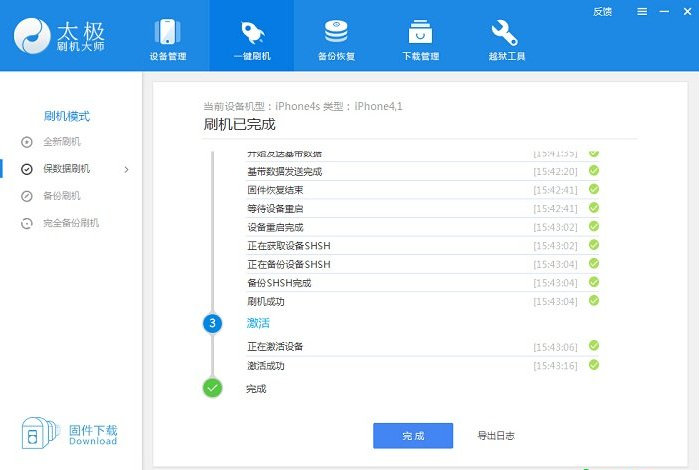Open the 越狱工具 jailbreak tools tab
This screenshot has height=470, width=700.
click(506, 39)
